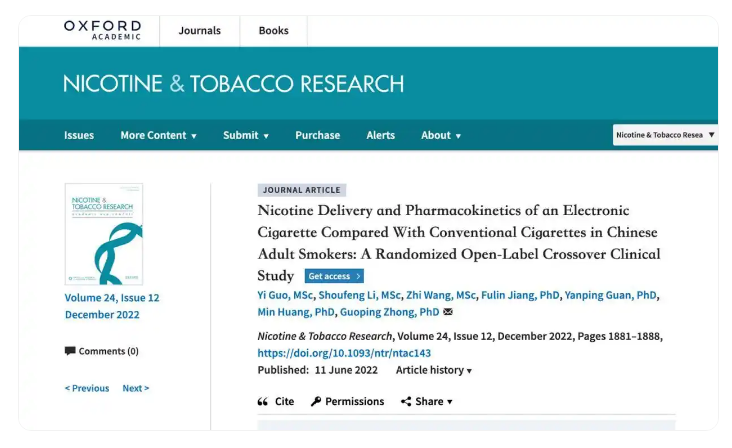
Task: Go to the Next article
Action: coord(136,388)
